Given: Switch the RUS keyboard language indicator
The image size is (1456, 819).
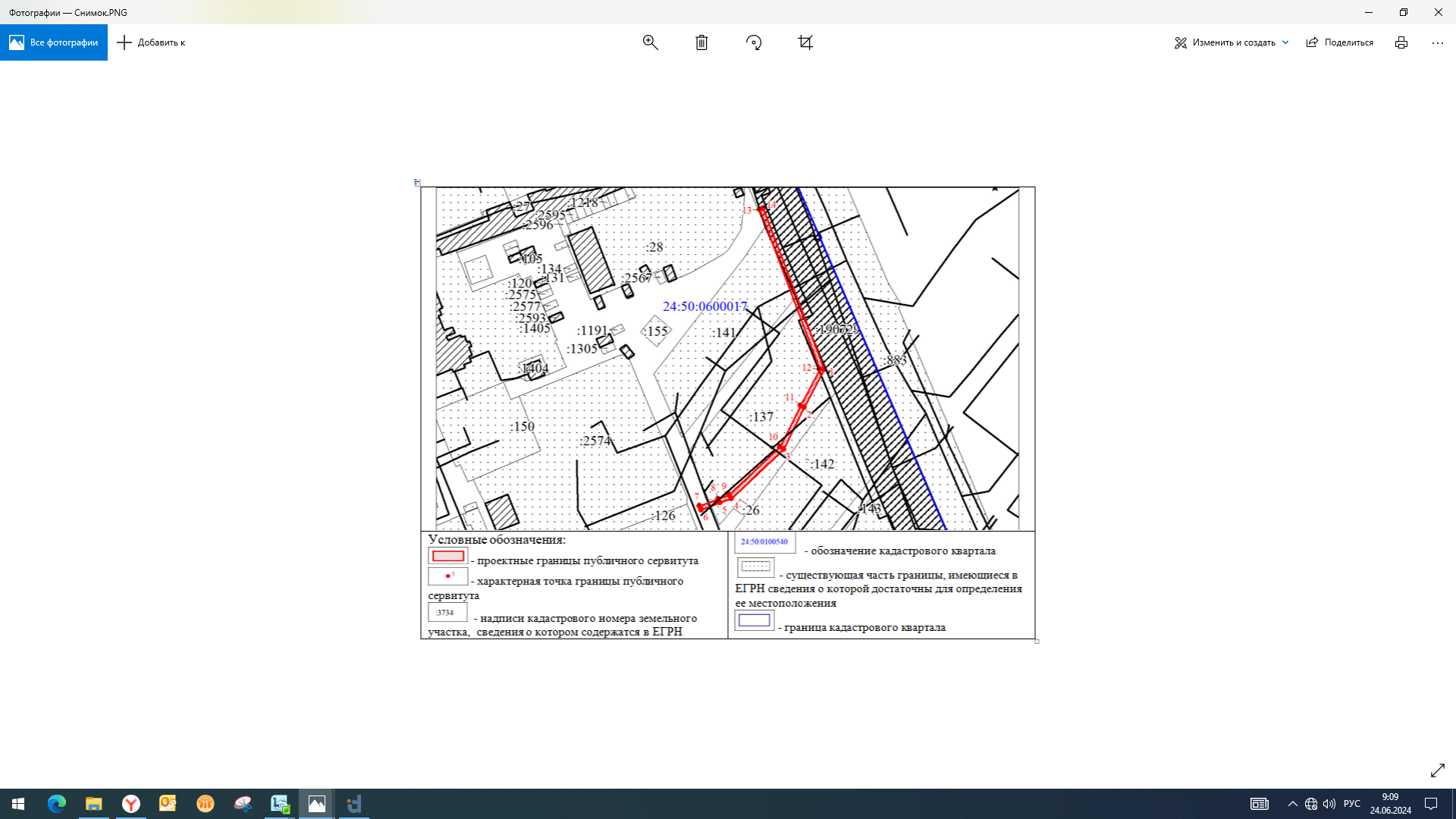Looking at the screenshot, I should (x=1351, y=804).
